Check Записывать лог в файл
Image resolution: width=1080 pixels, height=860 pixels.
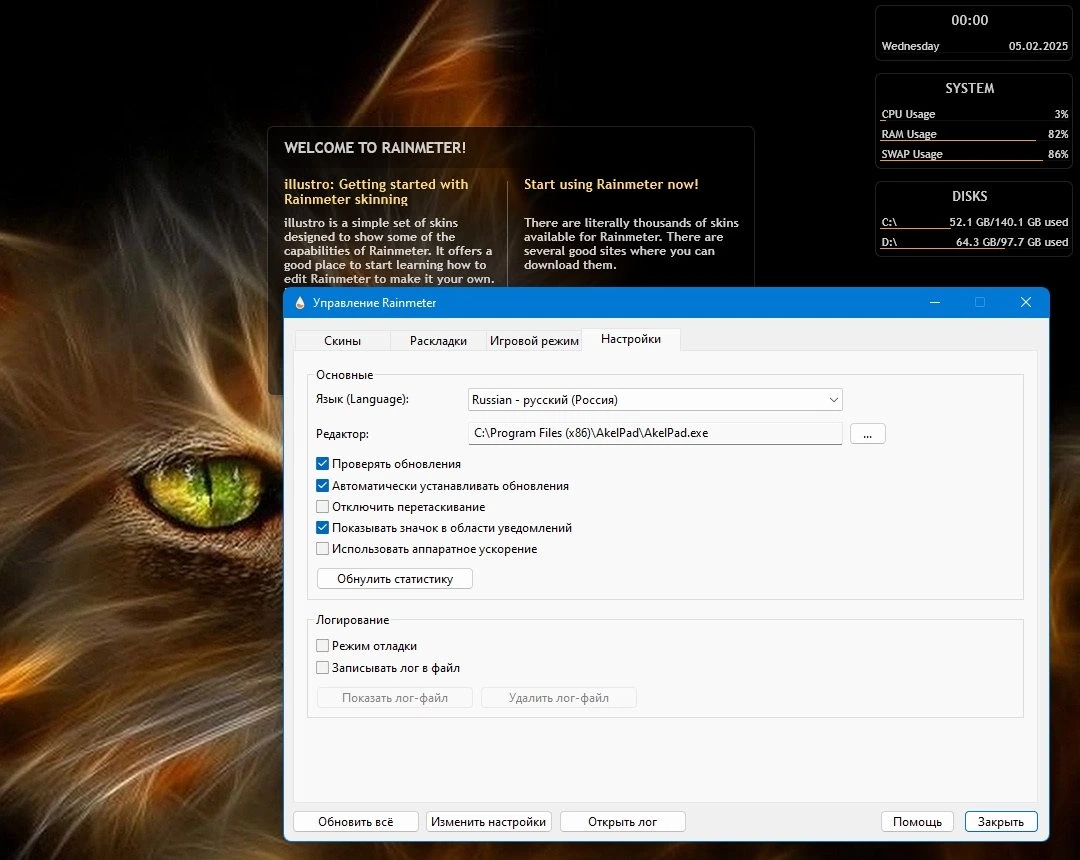(322, 668)
